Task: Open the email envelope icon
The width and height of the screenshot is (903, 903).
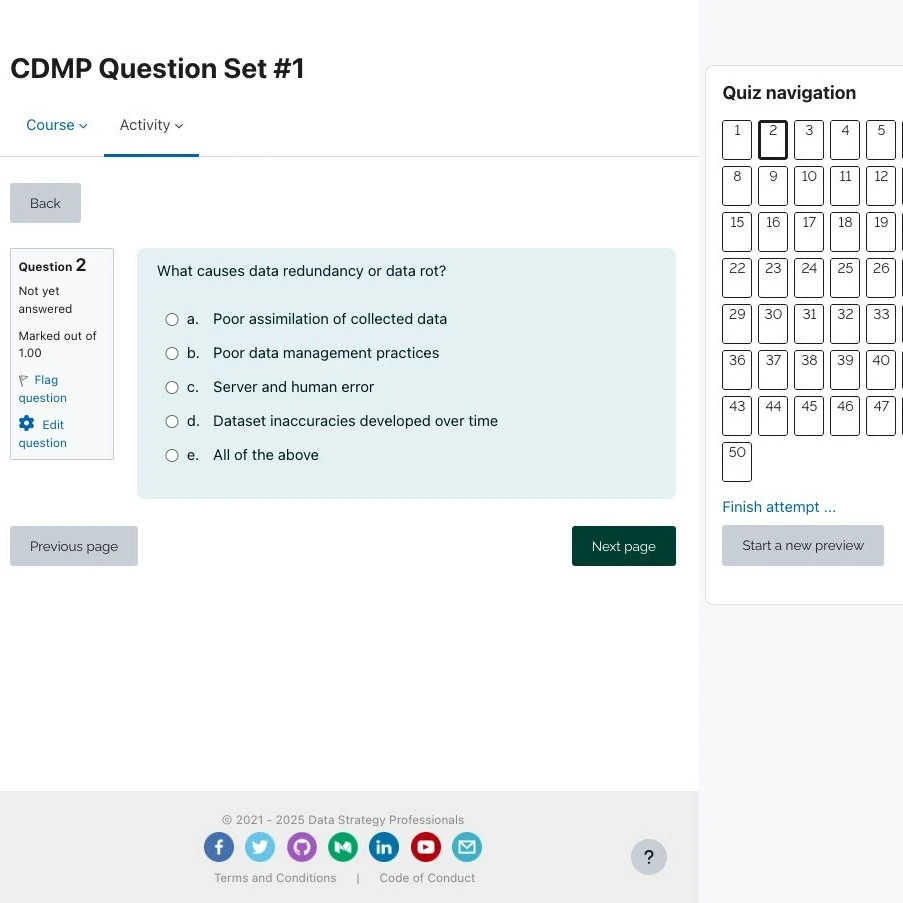Action: click(x=466, y=847)
